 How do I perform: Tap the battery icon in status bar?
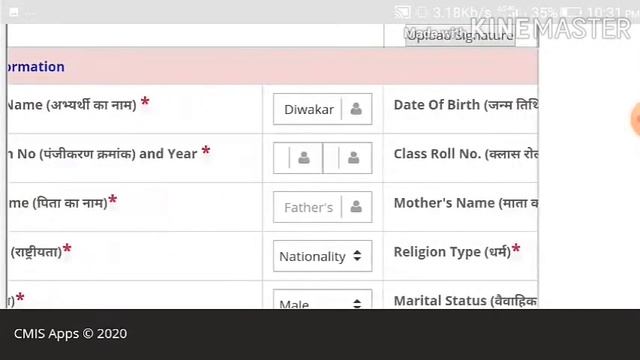pyautogui.click(x=572, y=12)
